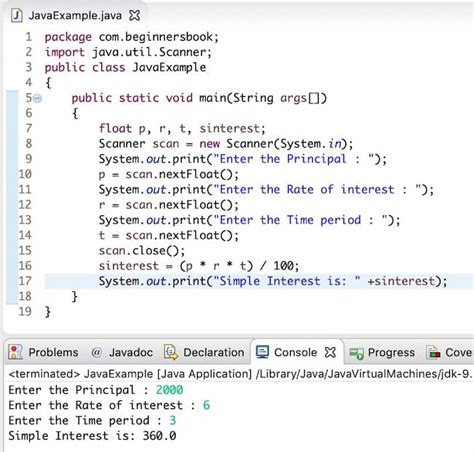Switch to the Progress tab
The width and height of the screenshot is (474, 452).
382,352
